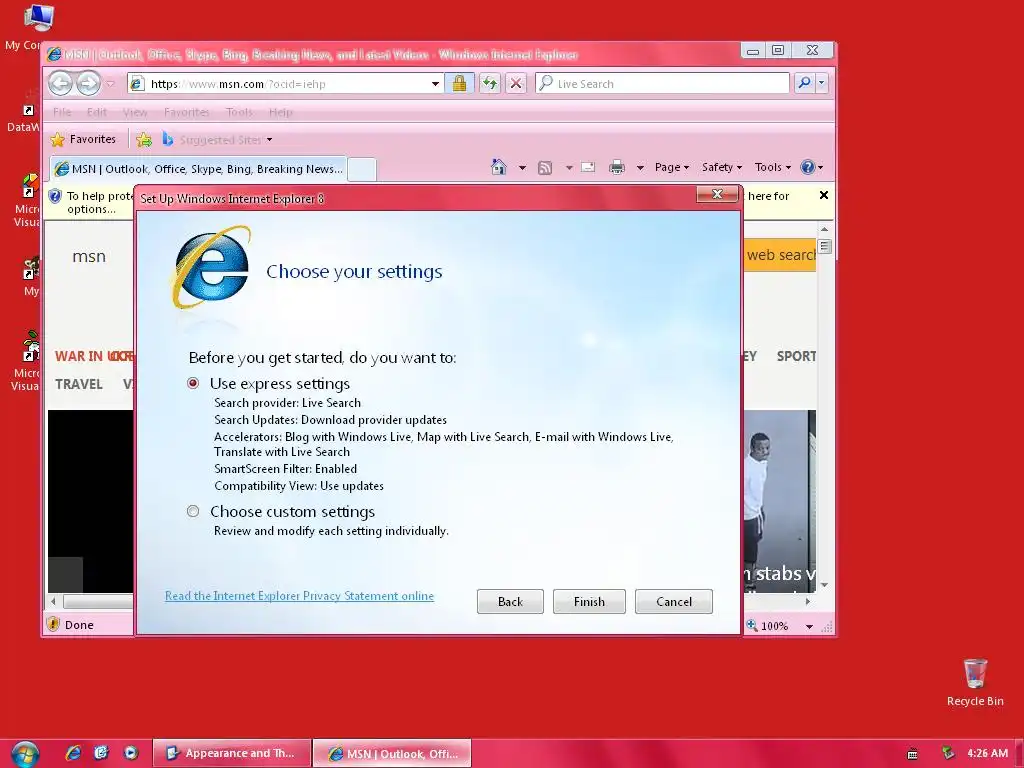This screenshot has height=768, width=1024.
Task: Expand the address bar history dropdown
Action: coord(435,84)
